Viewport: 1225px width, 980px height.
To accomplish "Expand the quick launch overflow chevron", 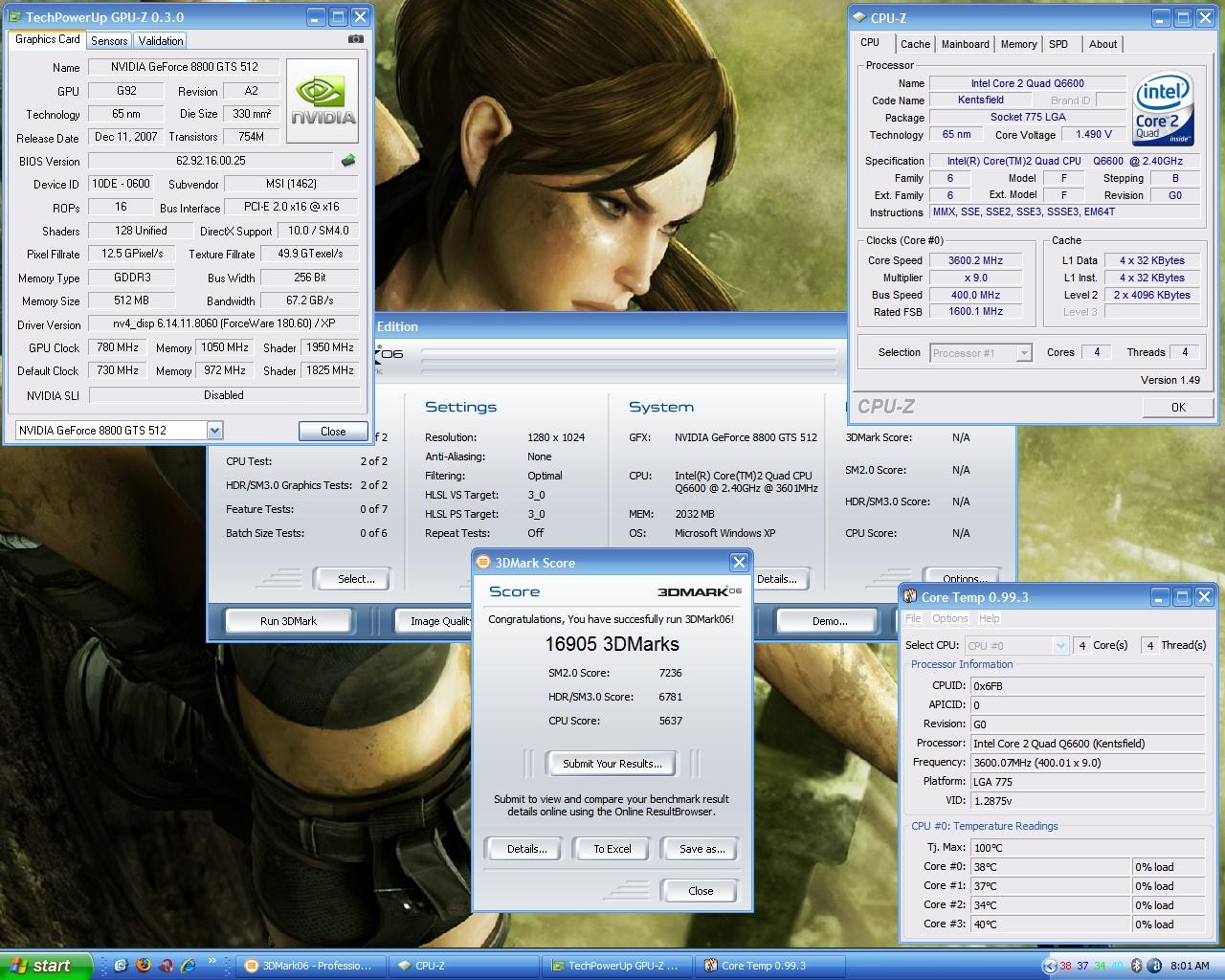I will click(x=212, y=962).
